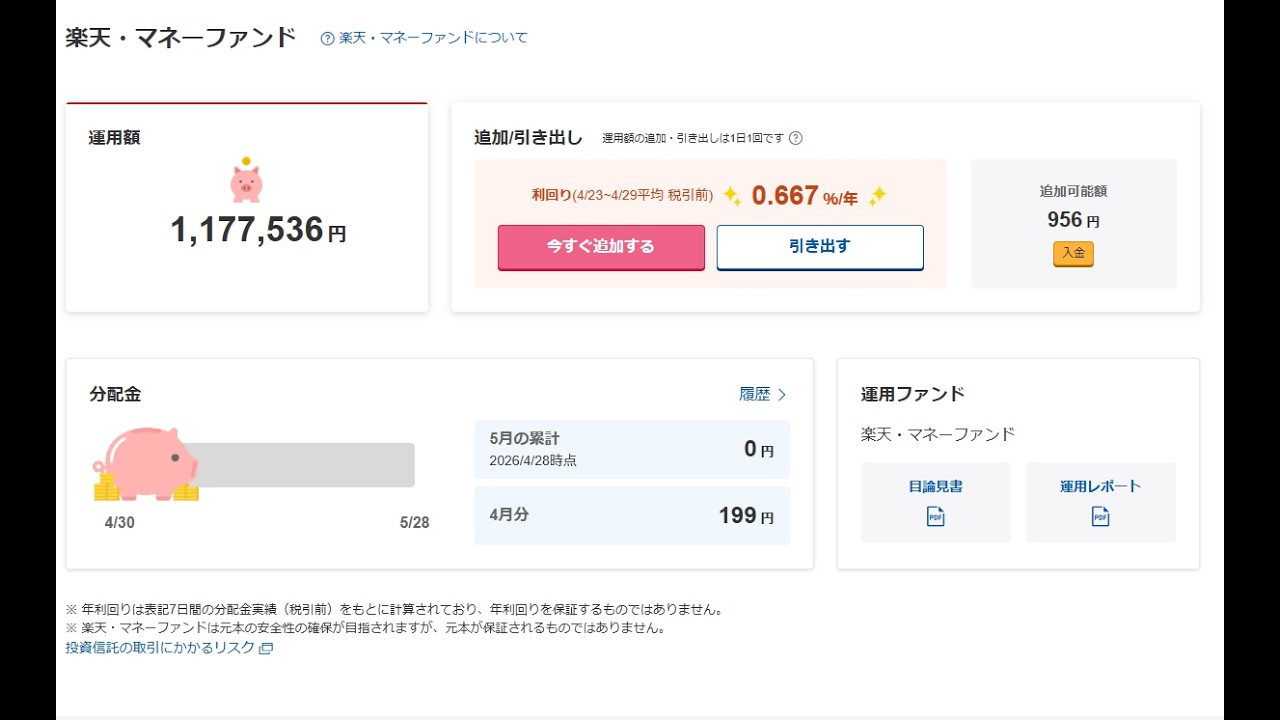The height and width of the screenshot is (720, 1280).
Task: Click the 引き出す button
Action: tap(820, 247)
